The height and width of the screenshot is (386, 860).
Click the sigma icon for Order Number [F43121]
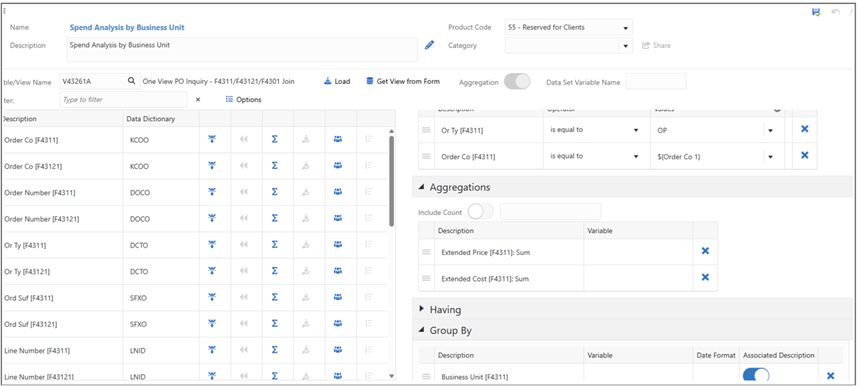pyautogui.click(x=274, y=218)
